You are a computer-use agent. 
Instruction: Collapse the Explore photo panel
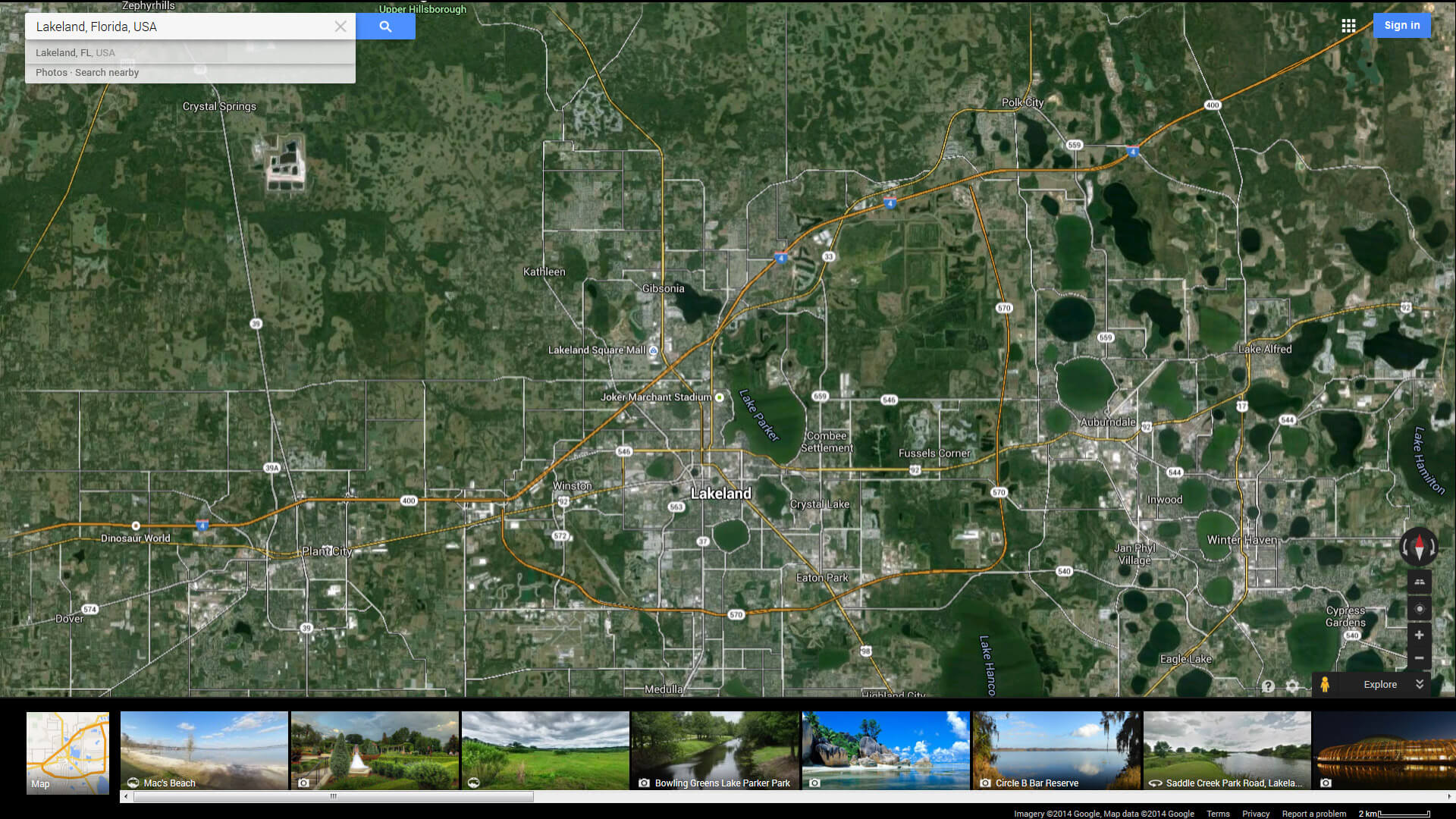point(1420,684)
